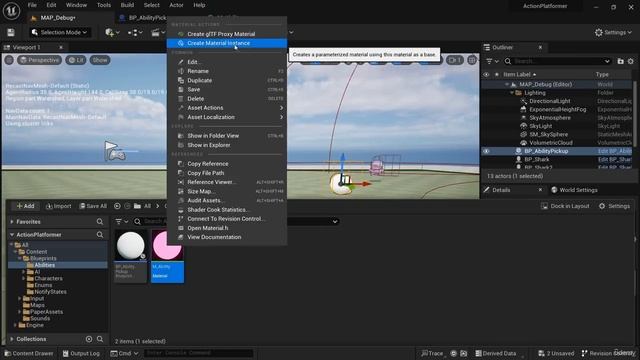Click the Trace button in status bar
This screenshot has width=640, height=360.
pyautogui.click(x=432, y=353)
